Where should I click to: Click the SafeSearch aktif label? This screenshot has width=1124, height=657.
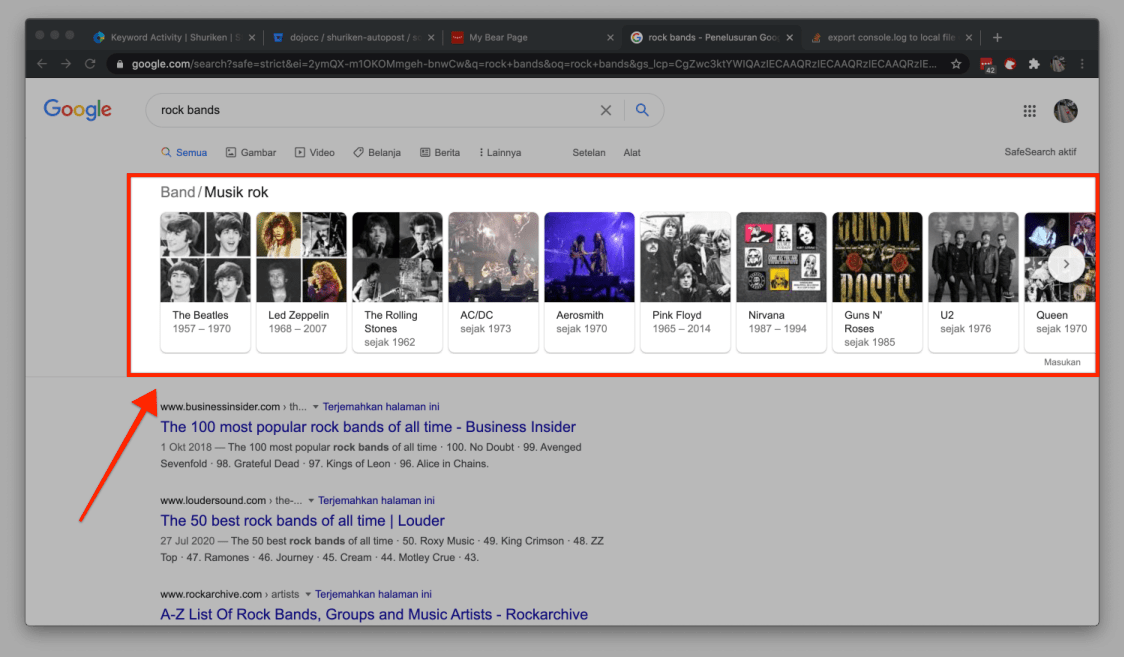point(1040,152)
